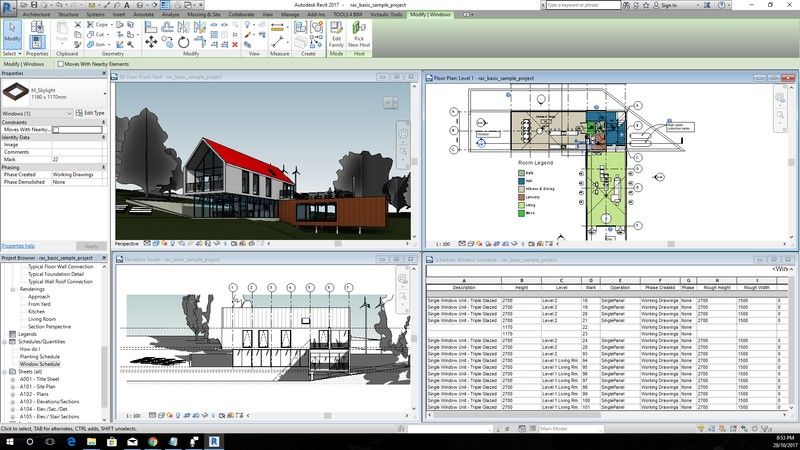Click the Living color swatch in Room Legend
800x450 pixels.
(x=521, y=205)
